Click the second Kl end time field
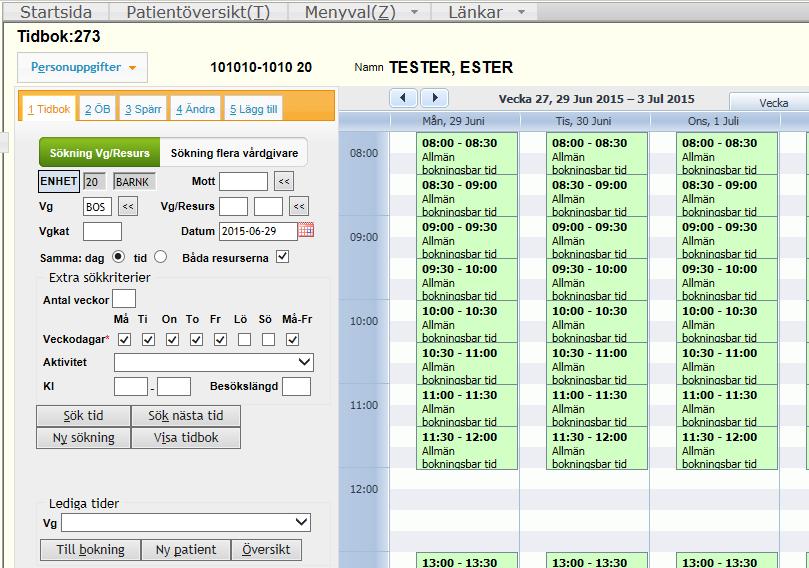 pos(174,386)
